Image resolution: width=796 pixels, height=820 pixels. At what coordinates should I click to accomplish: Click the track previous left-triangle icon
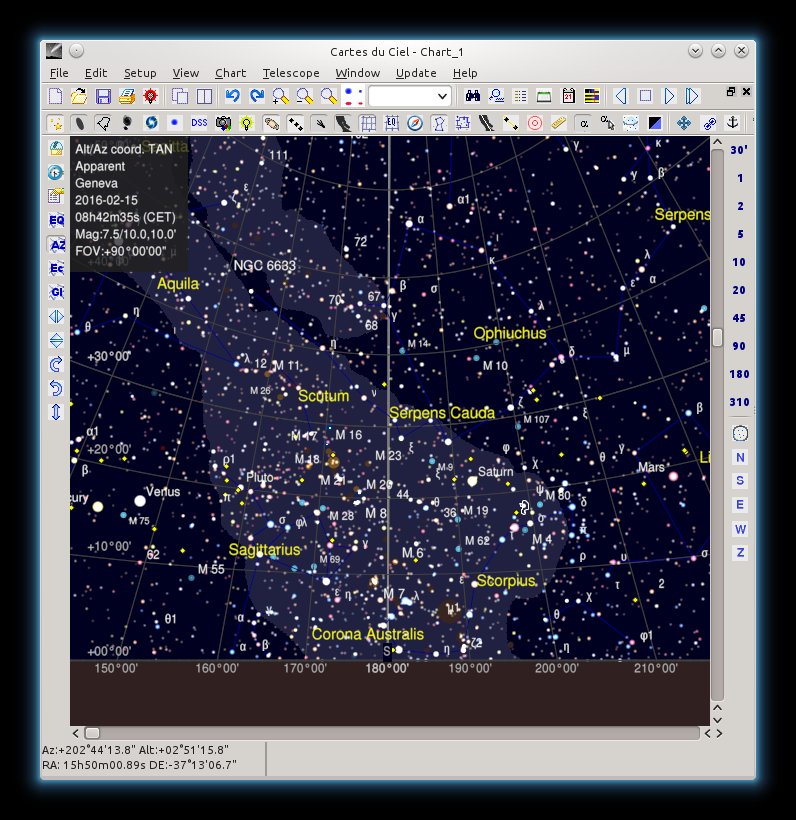(x=621, y=96)
